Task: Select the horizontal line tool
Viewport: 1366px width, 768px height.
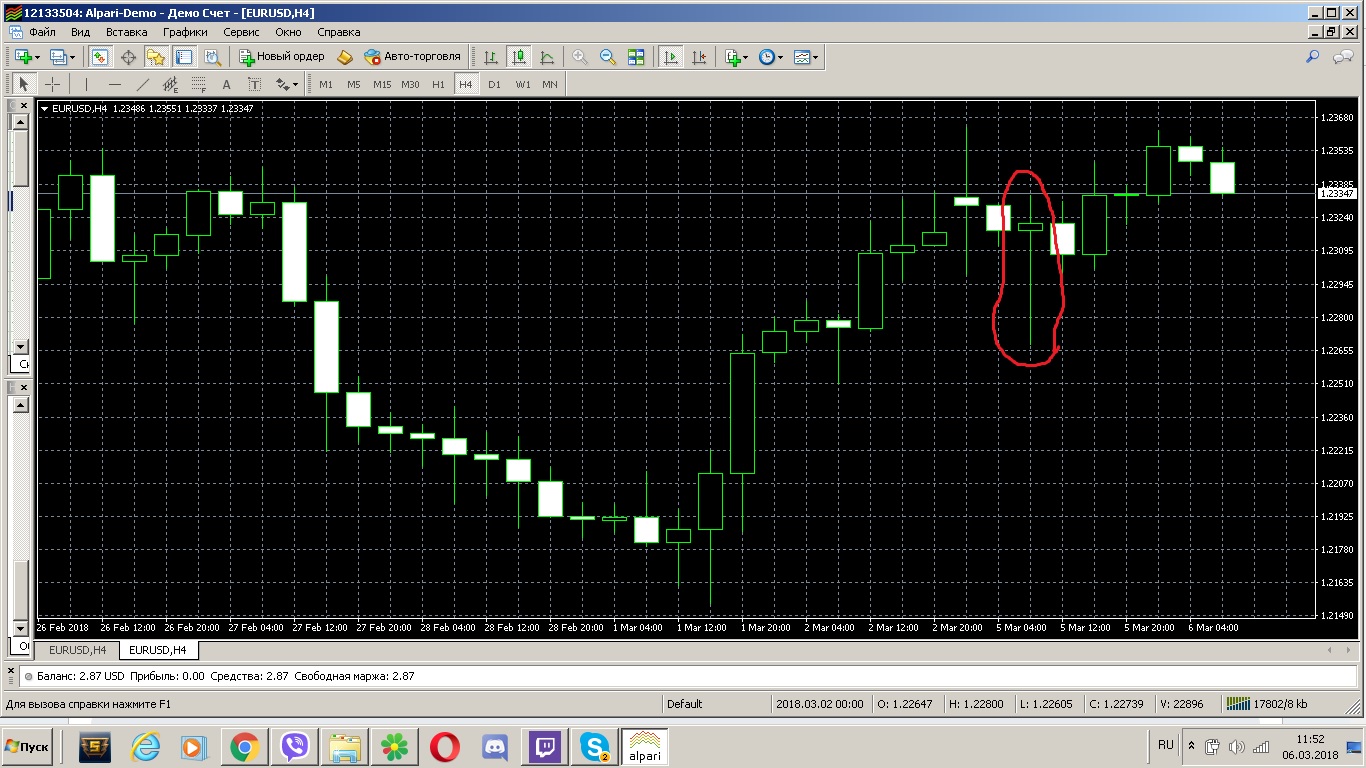Action: point(114,84)
